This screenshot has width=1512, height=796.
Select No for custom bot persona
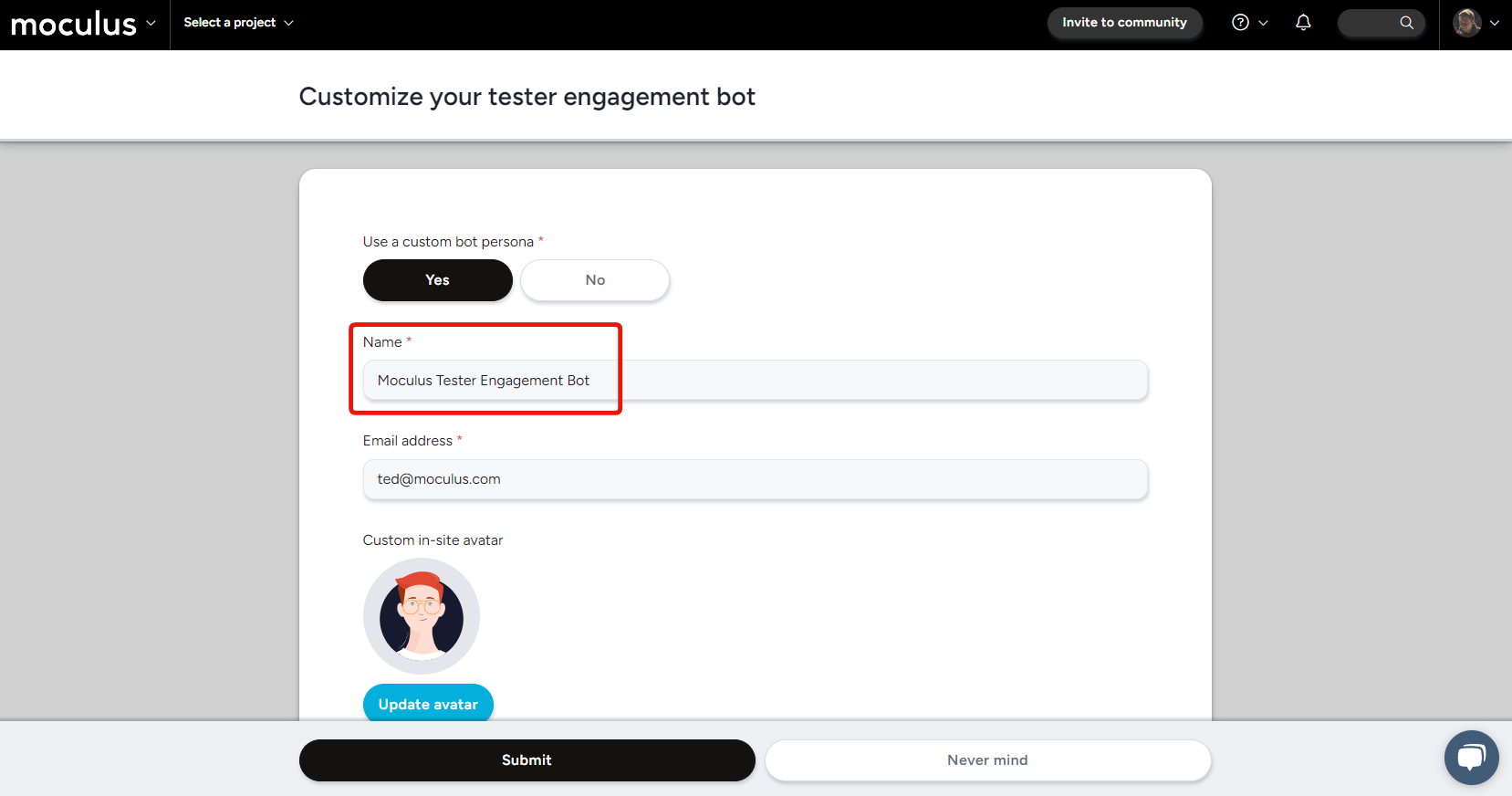click(x=595, y=280)
